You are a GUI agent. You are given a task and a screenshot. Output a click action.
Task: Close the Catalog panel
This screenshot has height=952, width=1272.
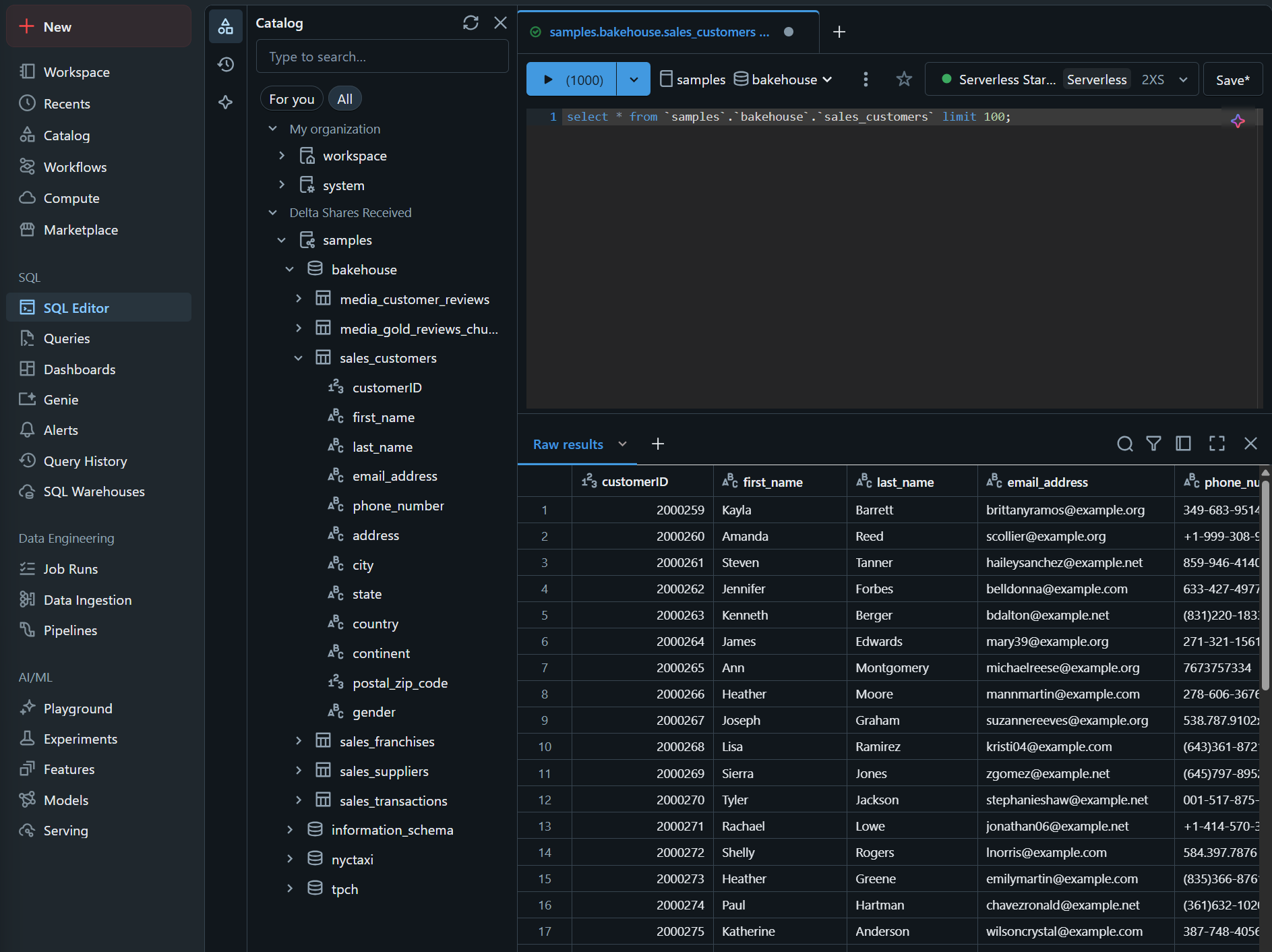[500, 23]
